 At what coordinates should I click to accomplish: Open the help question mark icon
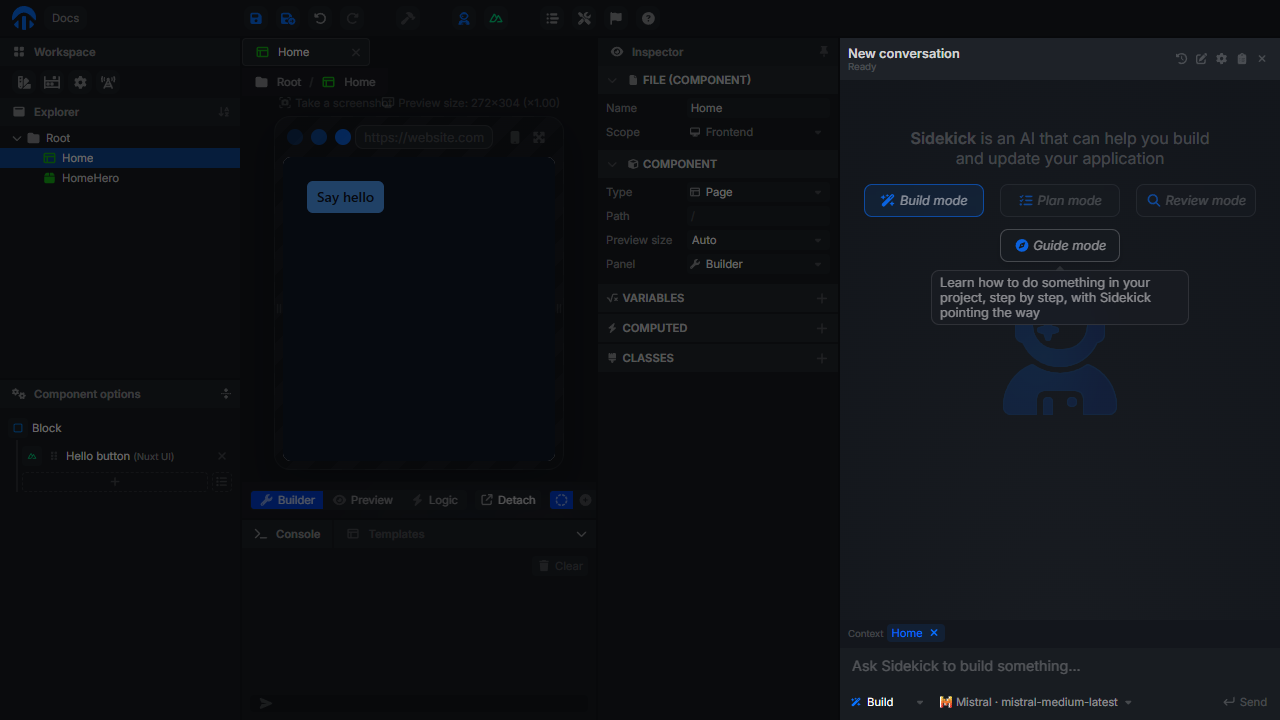[x=648, y=18]
